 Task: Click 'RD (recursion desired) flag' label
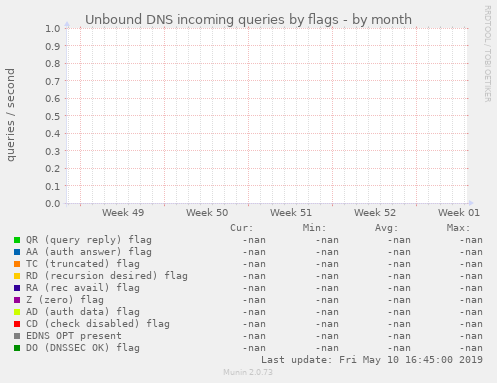[x=107, y=276]
